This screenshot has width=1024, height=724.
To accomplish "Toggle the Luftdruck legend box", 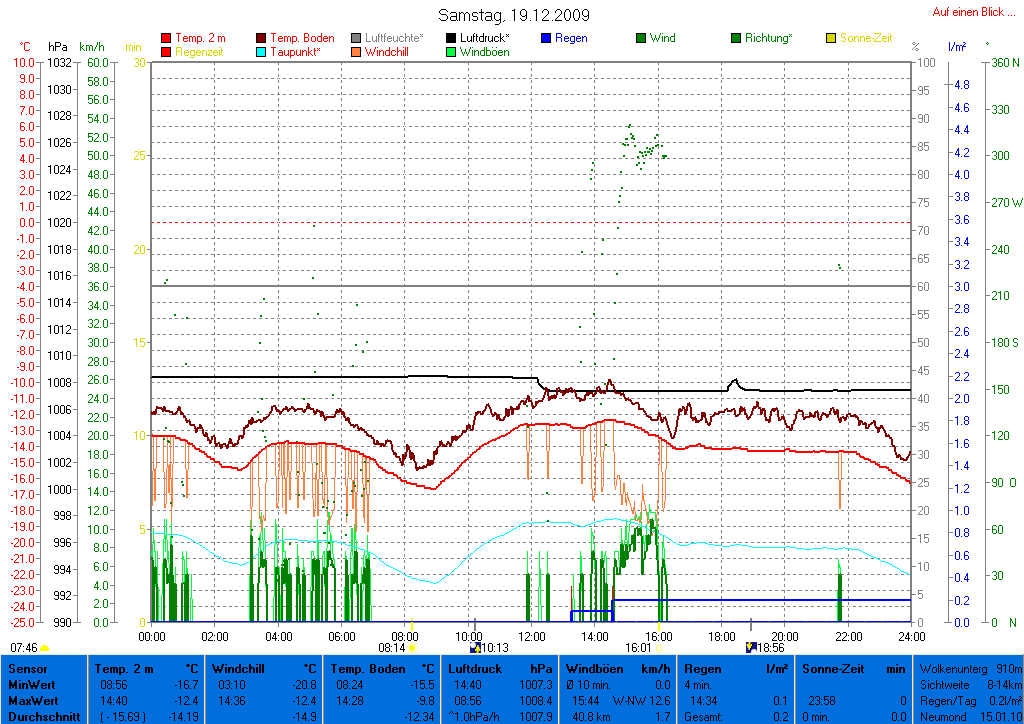I will pyautogui.click(x=452, y=38).
